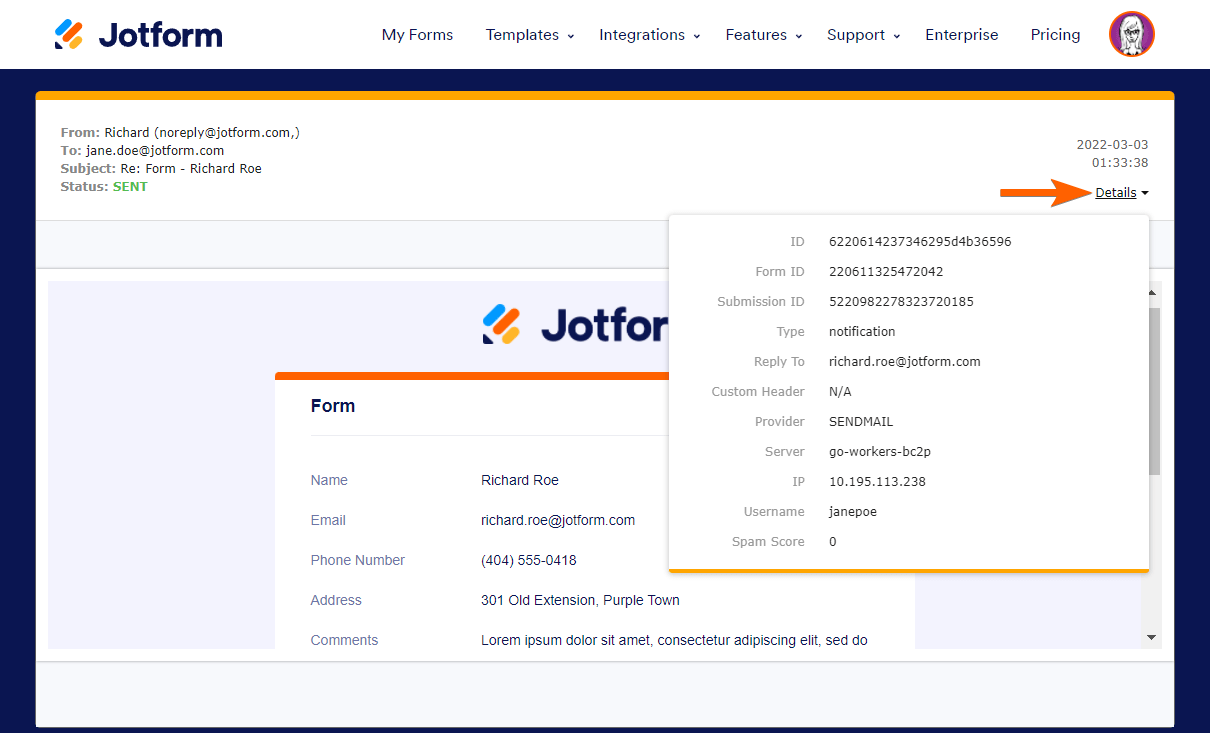Viewport: 1210px width, 733px height.
Task: Click the Jotform logo inside email preview
Action: click(575, 325)
